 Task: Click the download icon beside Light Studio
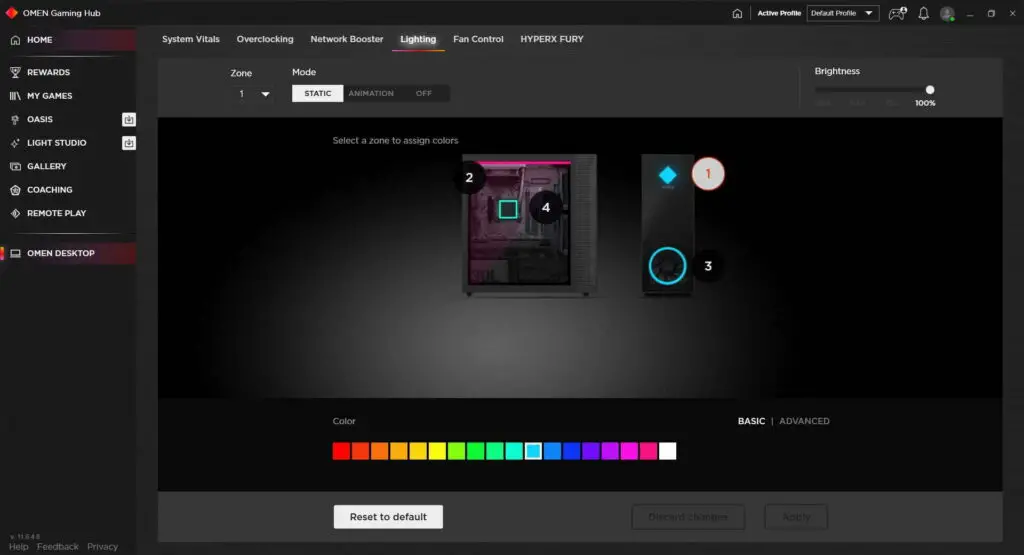129,143
